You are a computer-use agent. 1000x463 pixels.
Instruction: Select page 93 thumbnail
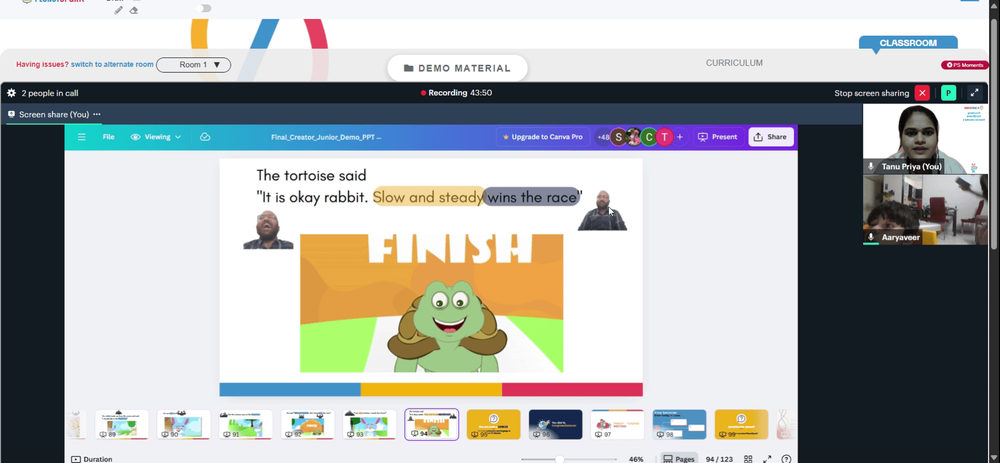click(369, 425)
